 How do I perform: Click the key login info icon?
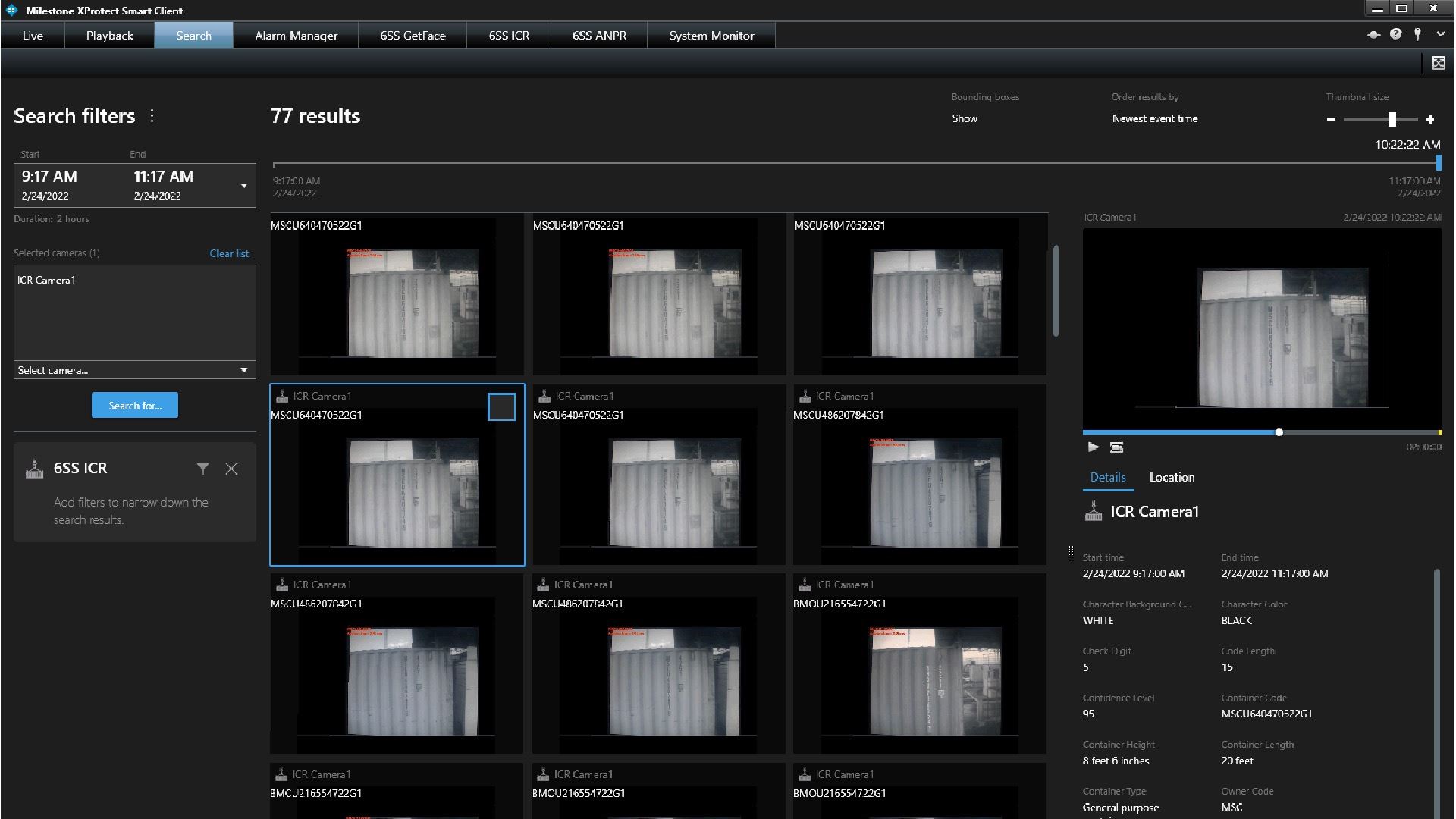click(x=1417, y=34)
